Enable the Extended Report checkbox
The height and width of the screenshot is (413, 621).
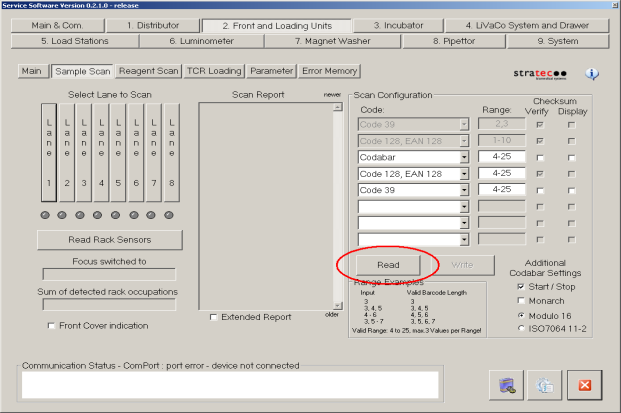click(214, 317)
